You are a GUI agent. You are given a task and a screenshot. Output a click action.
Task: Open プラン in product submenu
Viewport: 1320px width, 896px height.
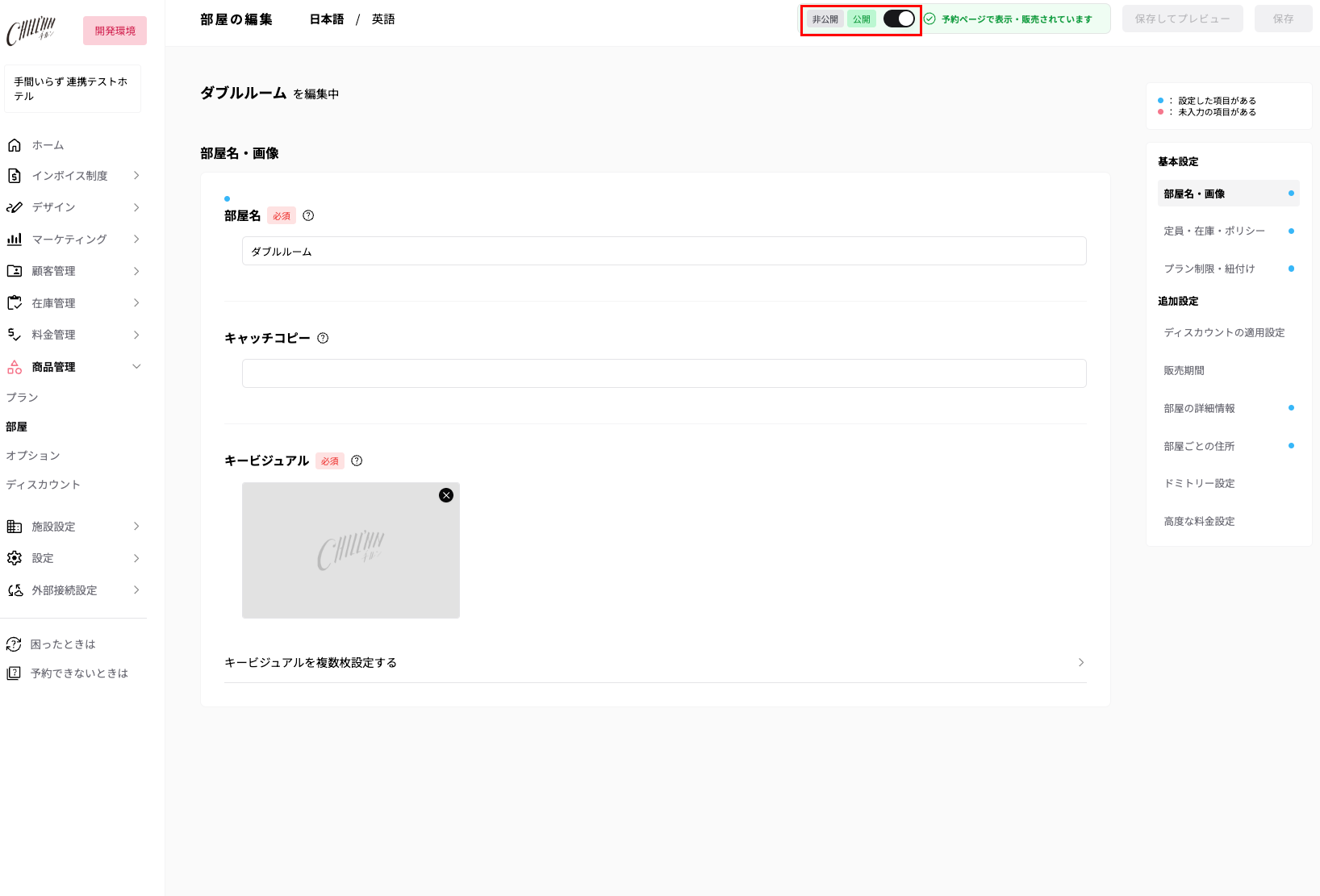coord(23,398)
